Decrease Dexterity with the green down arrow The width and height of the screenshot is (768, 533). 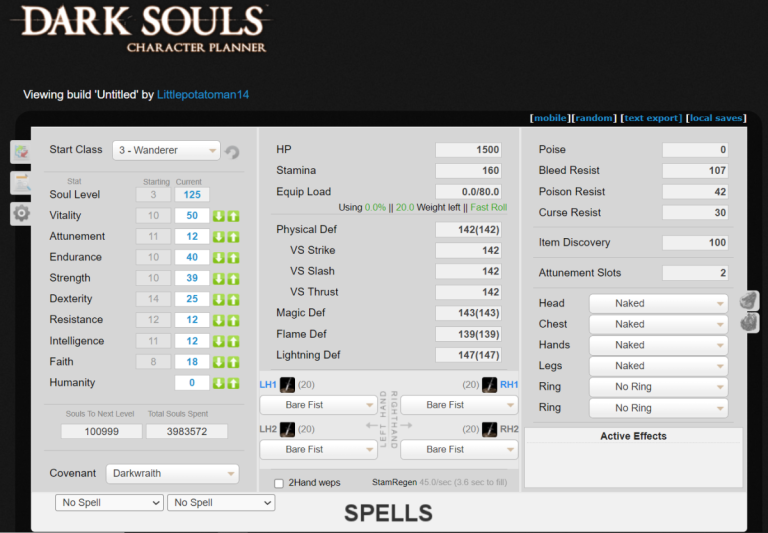point(218,299)
